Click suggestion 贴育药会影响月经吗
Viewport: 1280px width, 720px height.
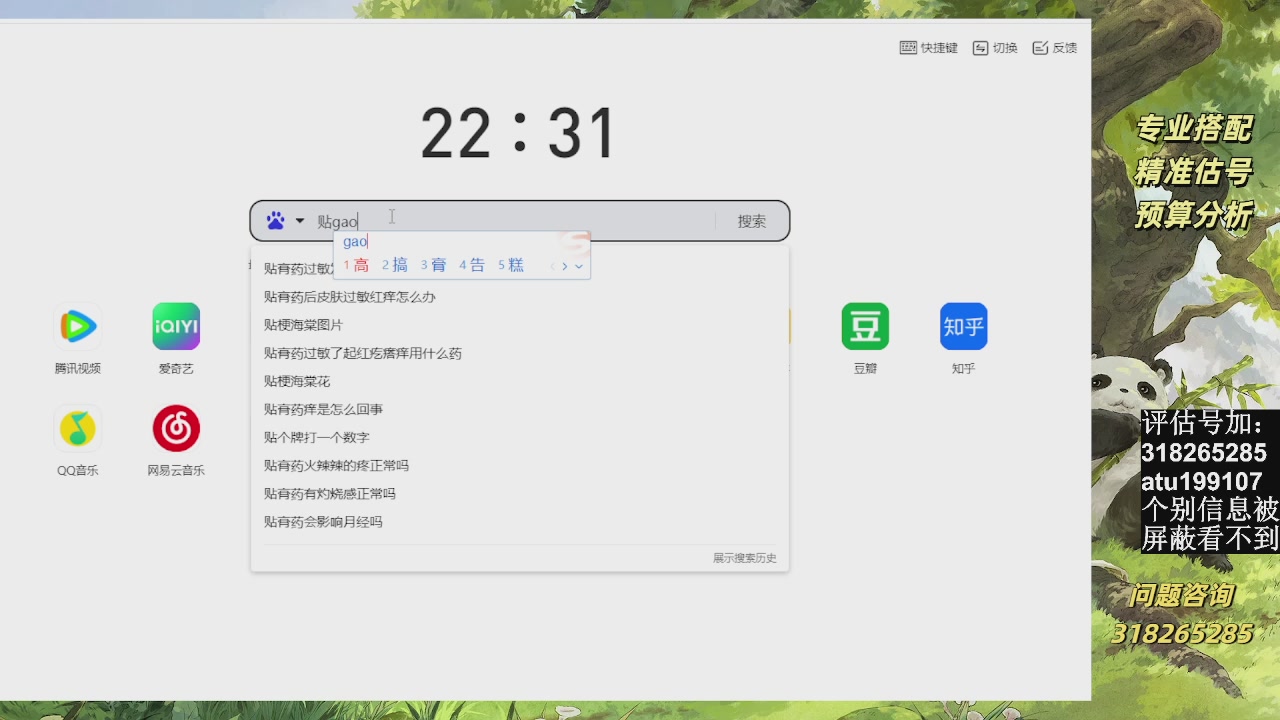322,521
